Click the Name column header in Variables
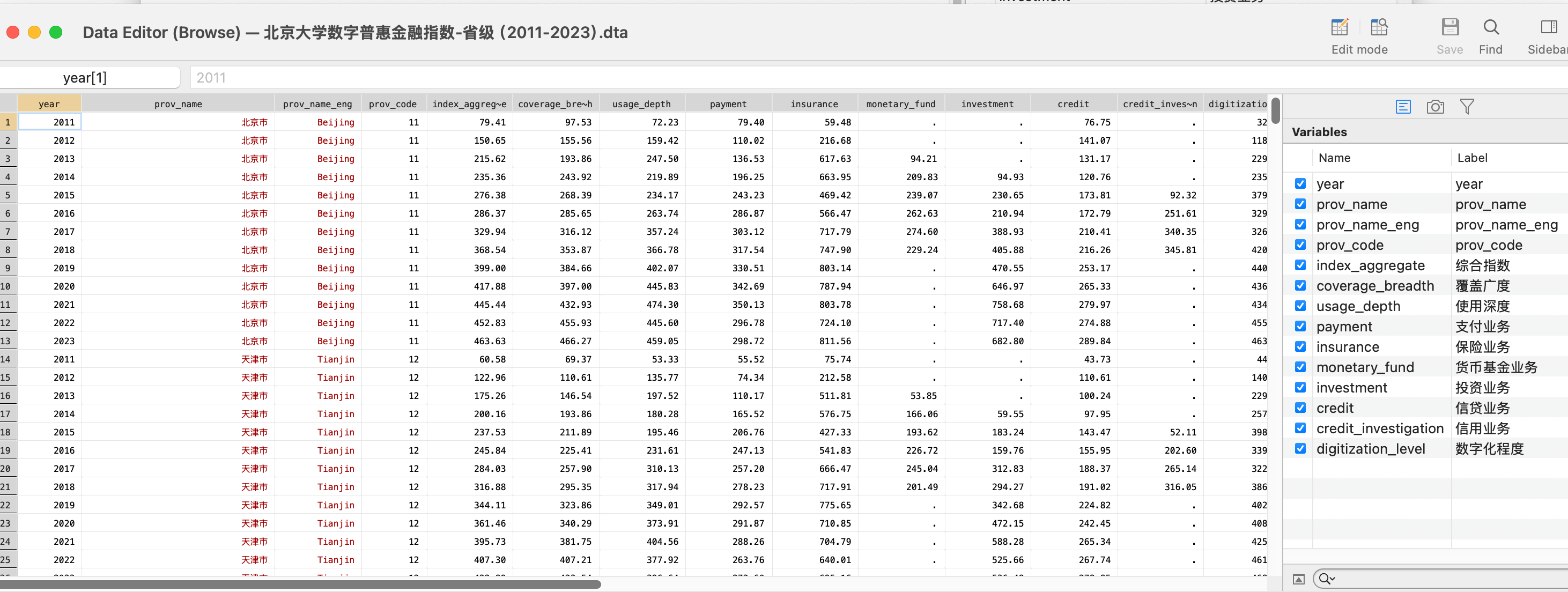This screenshot has height=592, width=1568. coord(1334,158)
